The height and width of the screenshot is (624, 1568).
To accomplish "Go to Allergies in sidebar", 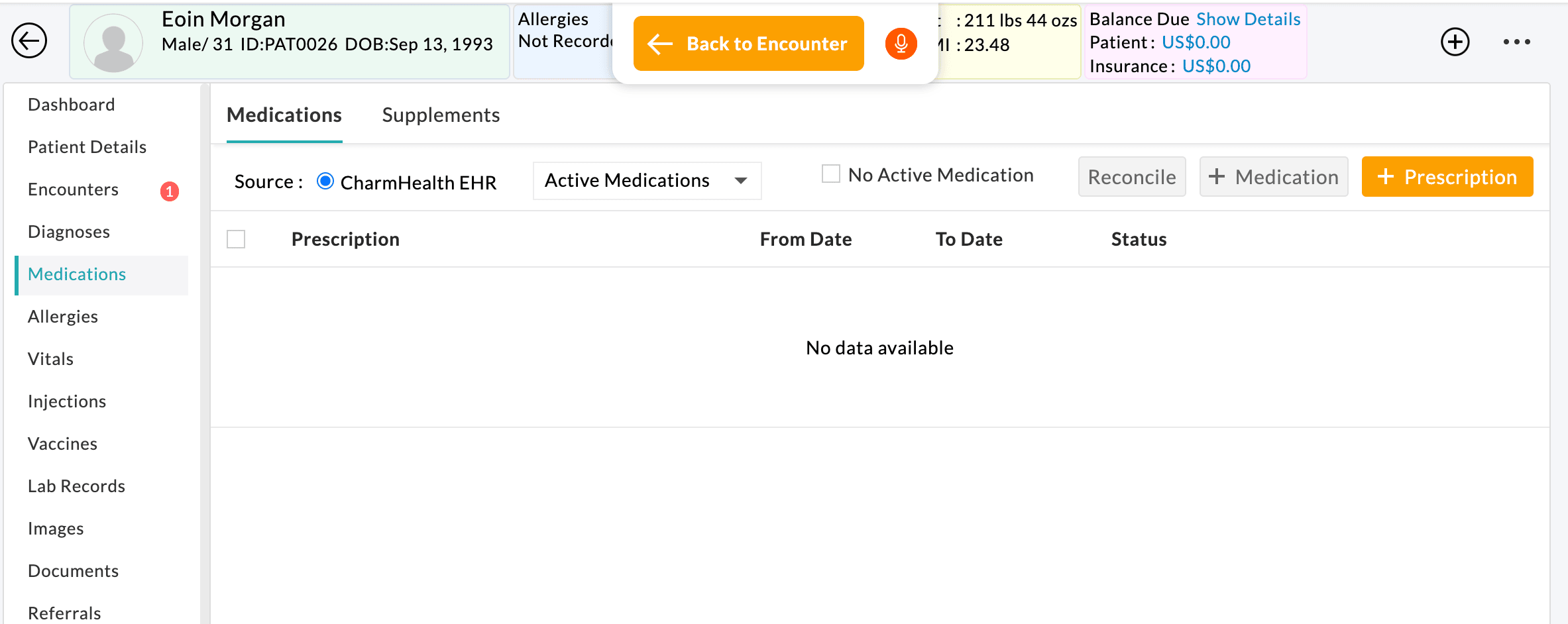I will [63, 317].
